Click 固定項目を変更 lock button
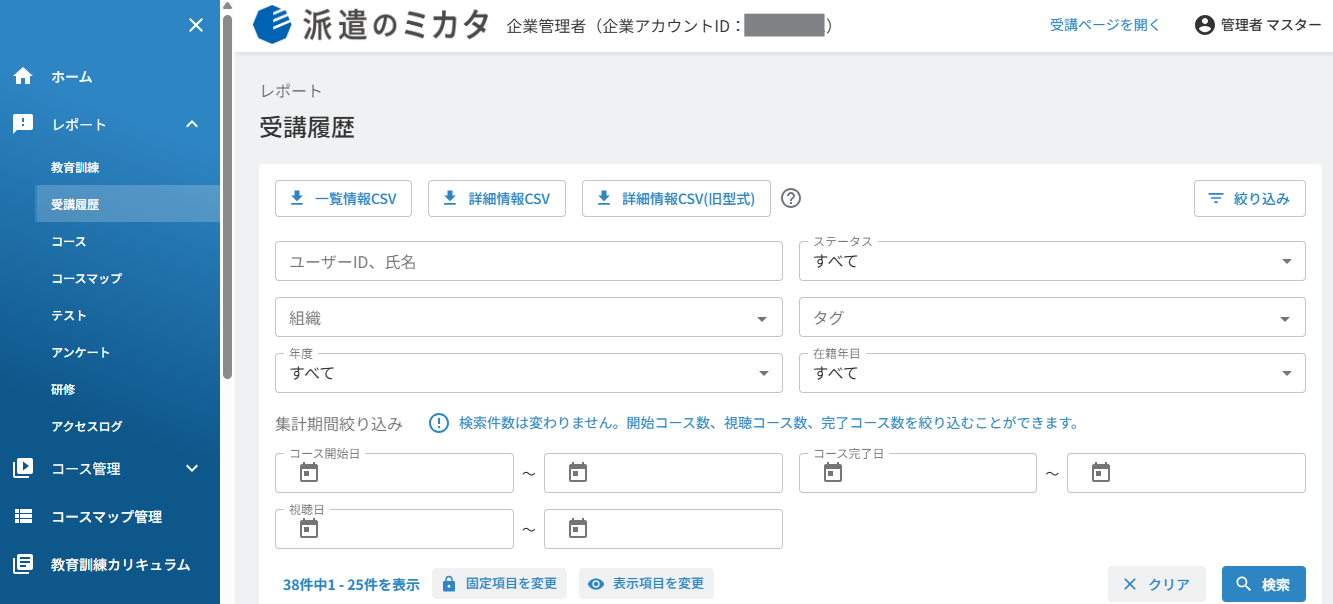This screenshot has height=604, width=1333. [500, 584]
